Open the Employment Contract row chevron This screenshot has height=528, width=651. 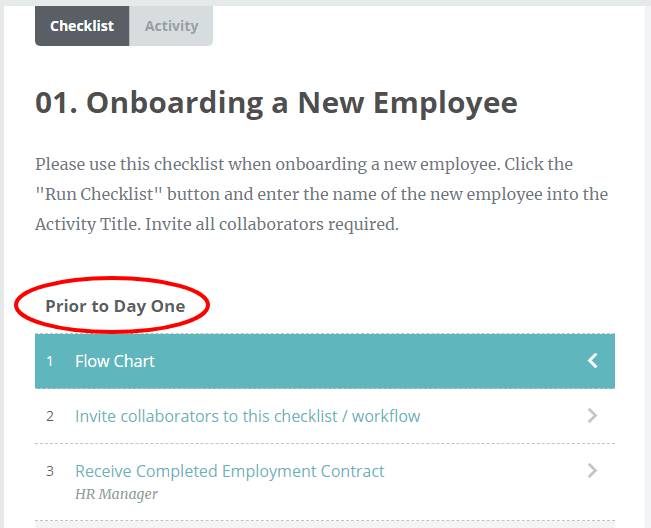pos(592,471)
